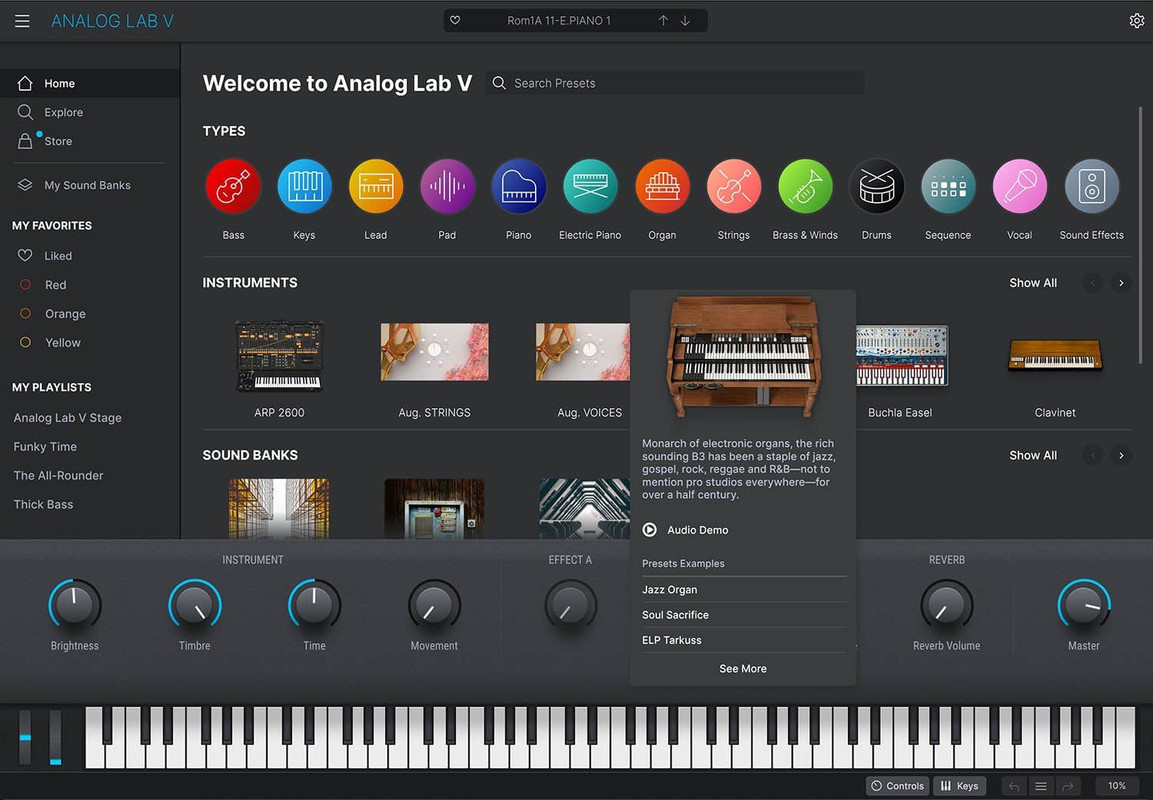This screenshot has width=1153, height=800.
Task: Click the Time knob
Action: 314,604
